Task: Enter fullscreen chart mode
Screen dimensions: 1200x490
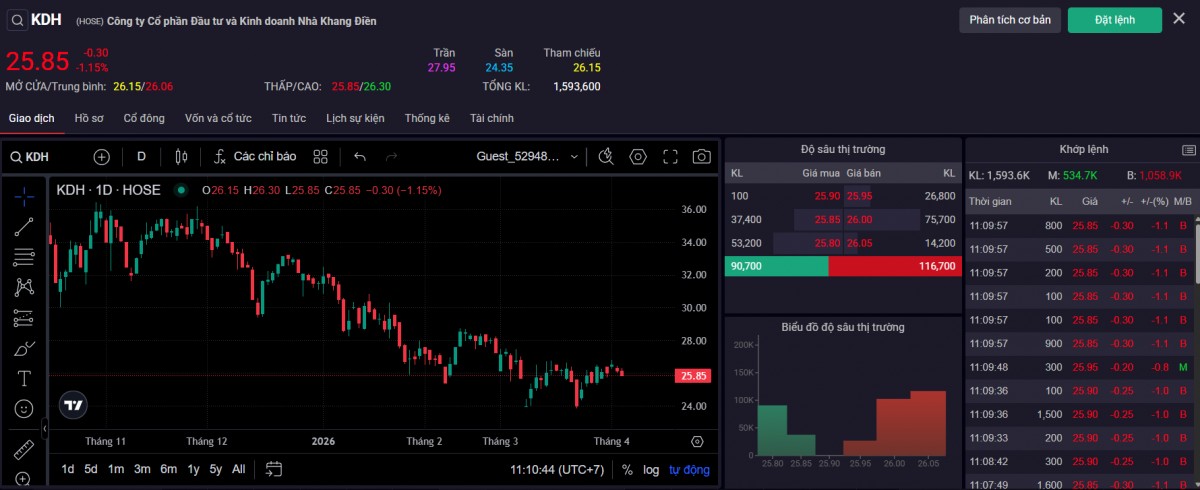Action: click(670, 157)
